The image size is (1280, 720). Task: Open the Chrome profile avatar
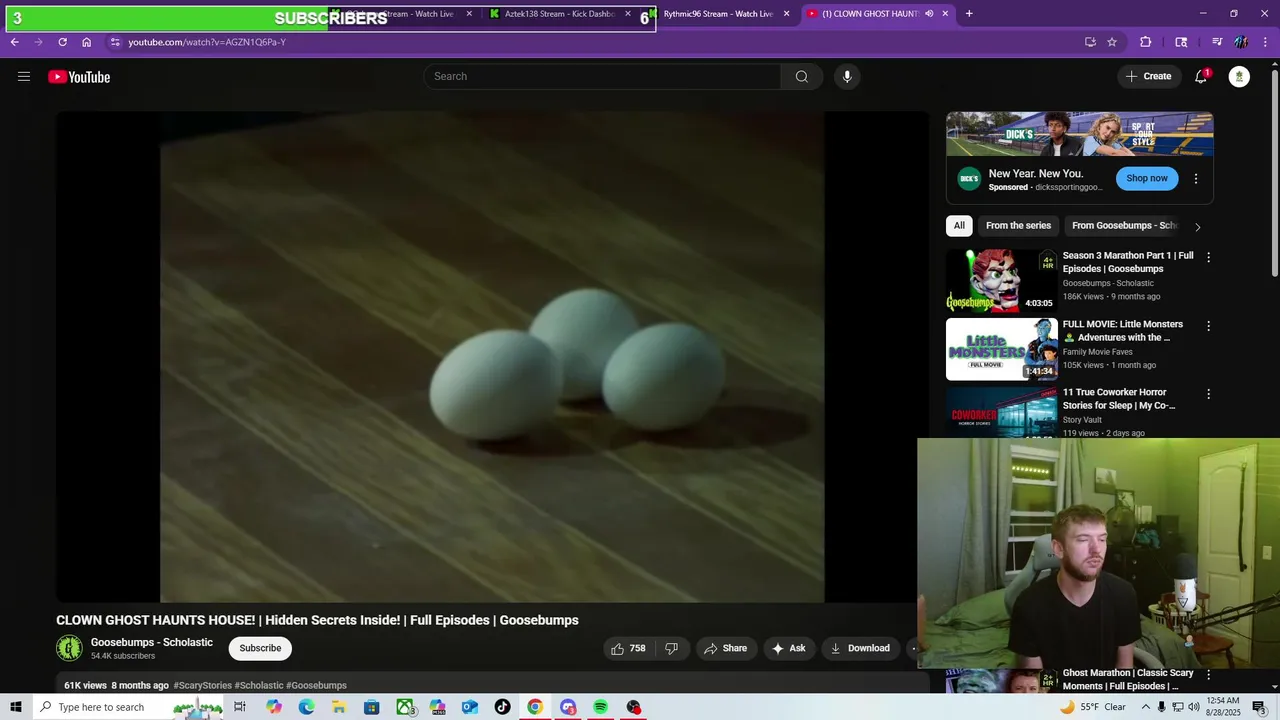pyautogui.click(x=1241, y=42)
